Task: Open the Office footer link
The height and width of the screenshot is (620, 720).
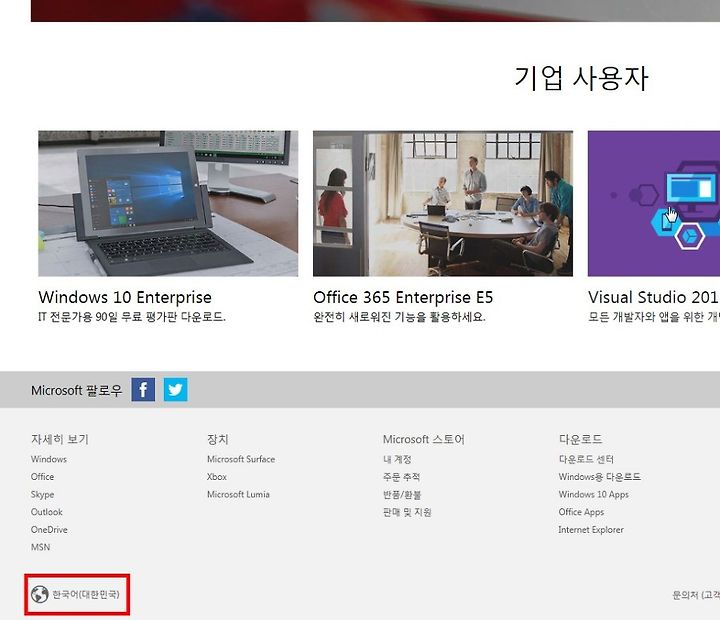Action: coord(42,477)
